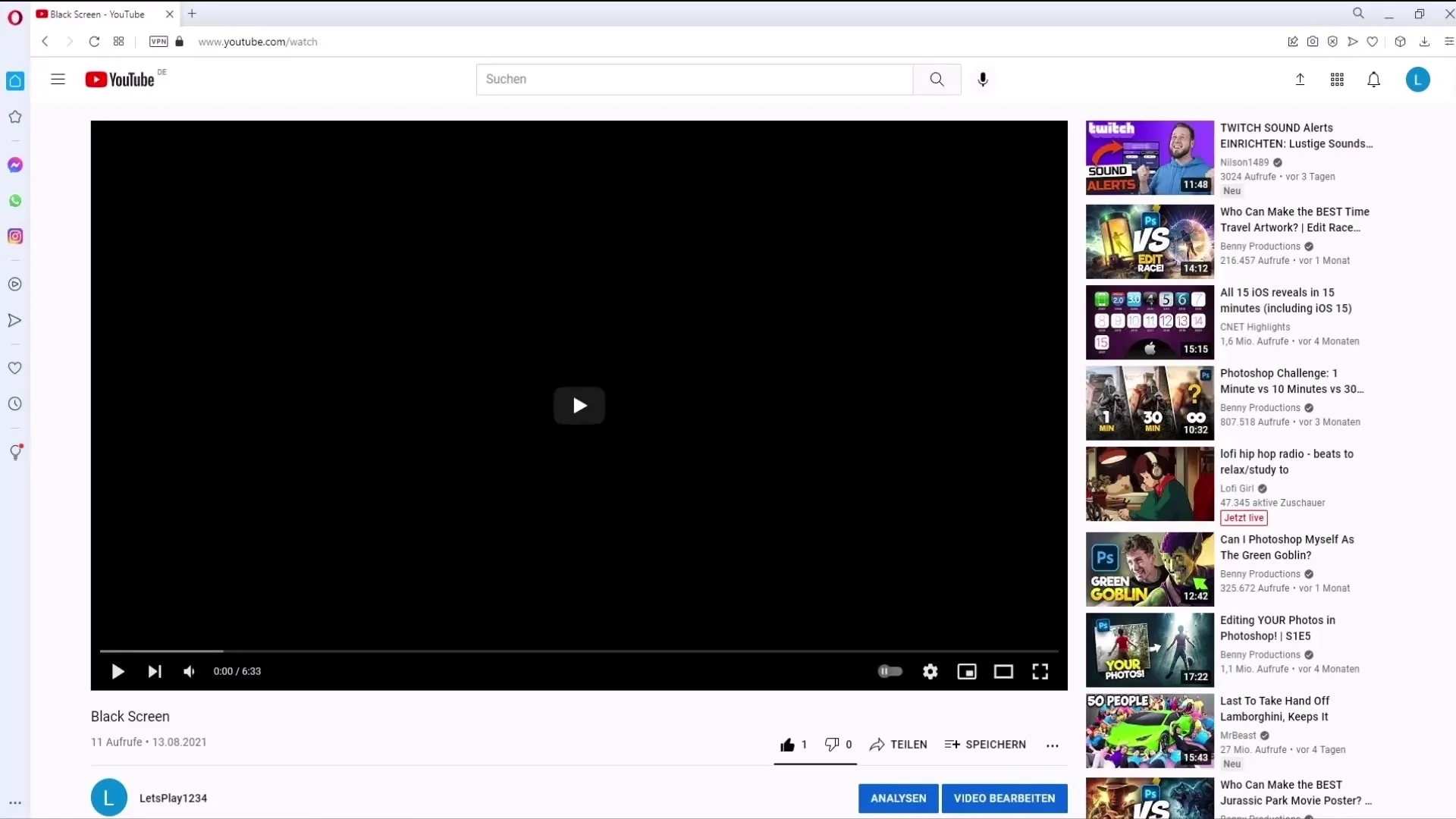
Task: Click the upload video icon
Action: tap(1300, 79)
